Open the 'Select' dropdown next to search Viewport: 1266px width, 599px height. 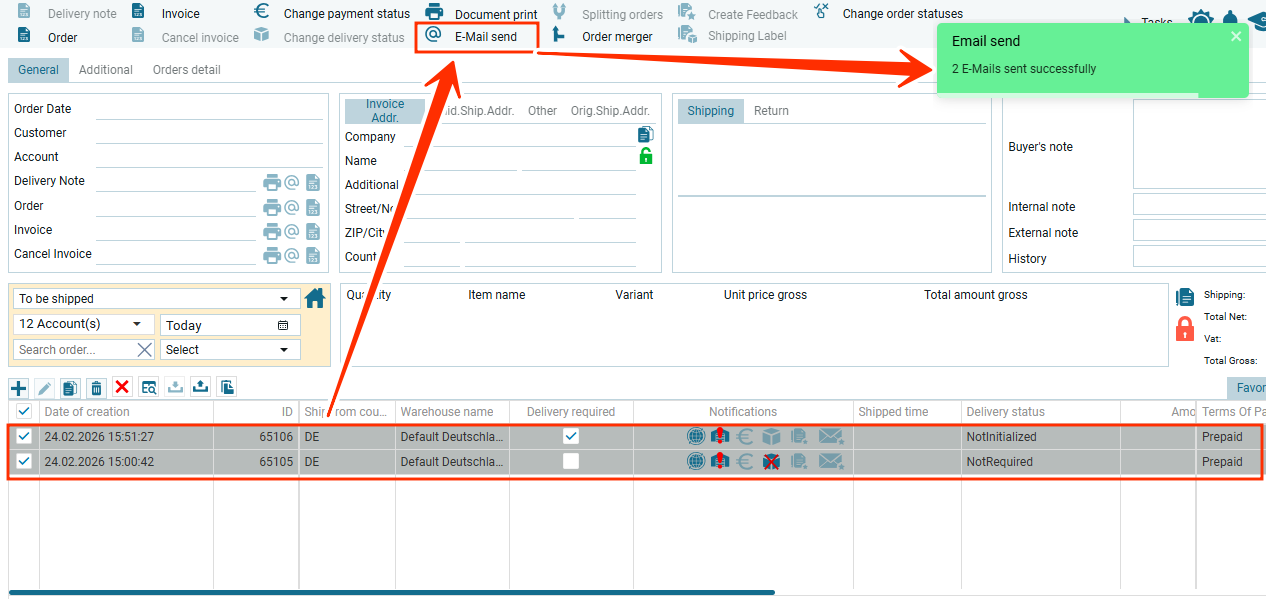[230, 350]
